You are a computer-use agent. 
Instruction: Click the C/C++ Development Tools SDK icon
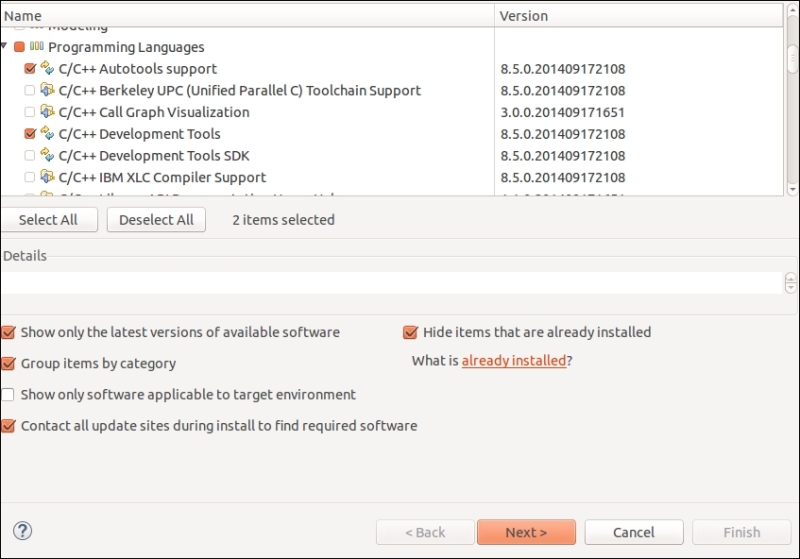pos(47,155)
